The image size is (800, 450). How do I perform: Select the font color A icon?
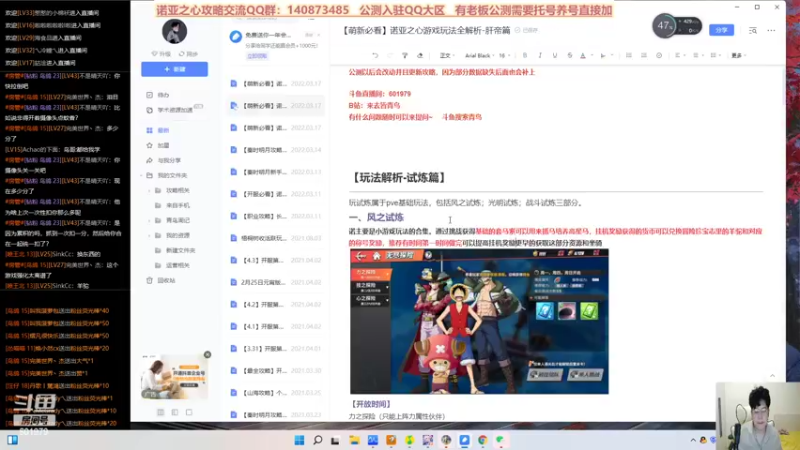click(583, 55)
